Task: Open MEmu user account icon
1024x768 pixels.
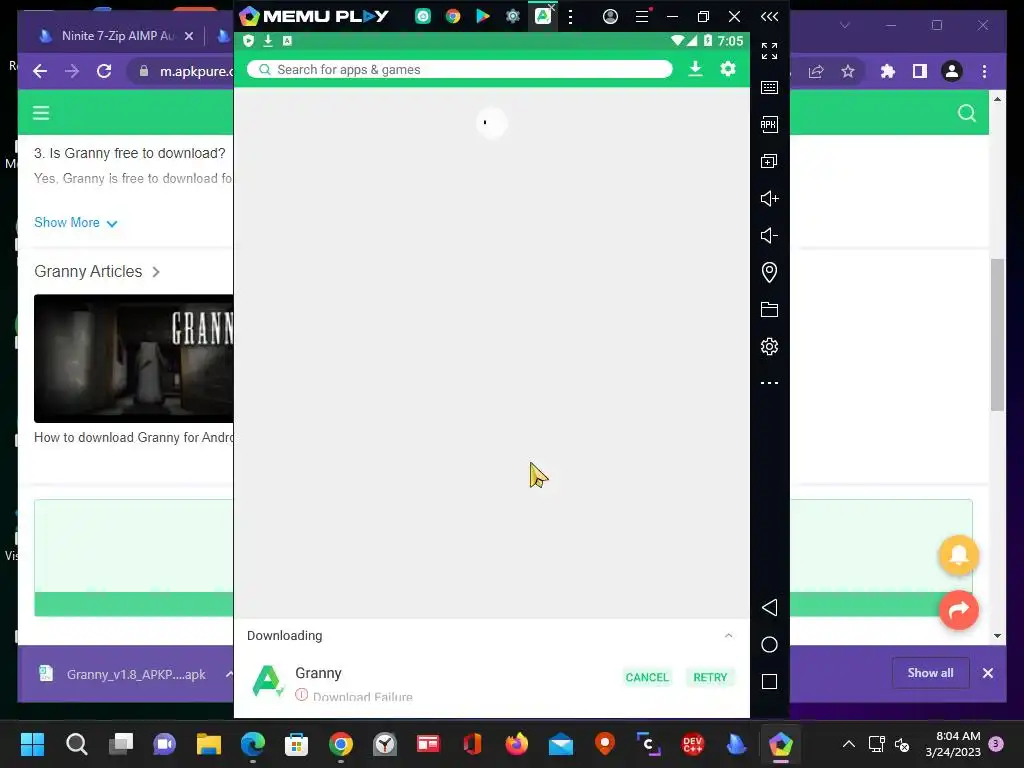Action: 610,16
